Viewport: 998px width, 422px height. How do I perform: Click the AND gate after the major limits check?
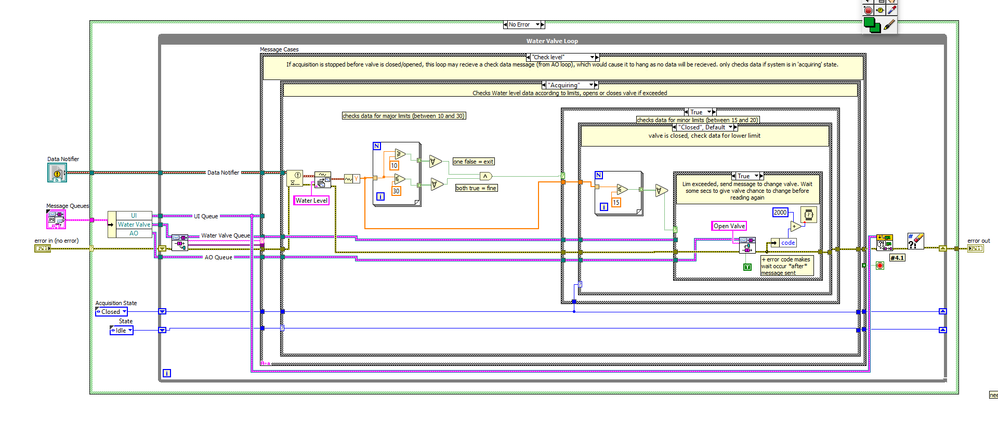[485, 176]
